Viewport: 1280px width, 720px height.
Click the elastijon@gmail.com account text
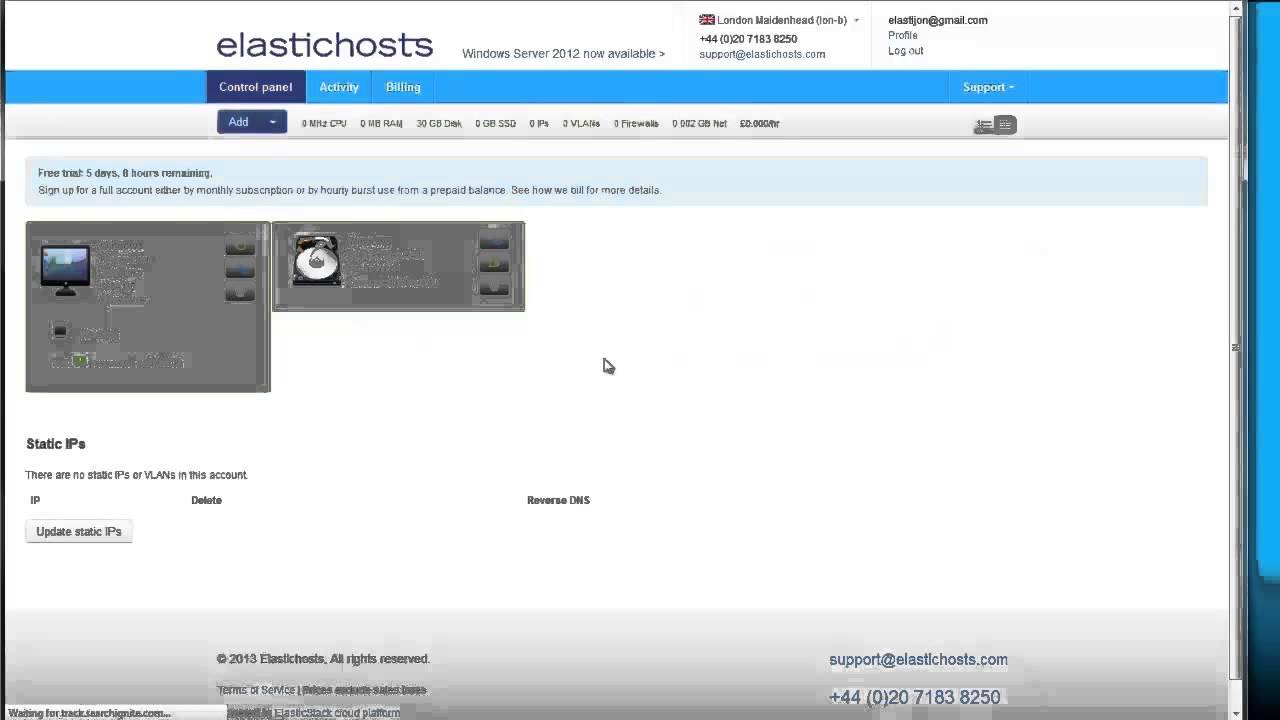coord(938,20)
